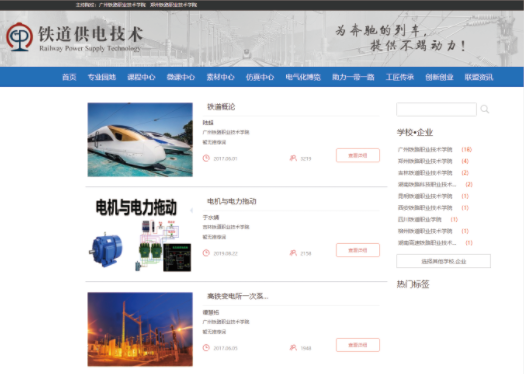View details button for 铁道概论 course

358,155
